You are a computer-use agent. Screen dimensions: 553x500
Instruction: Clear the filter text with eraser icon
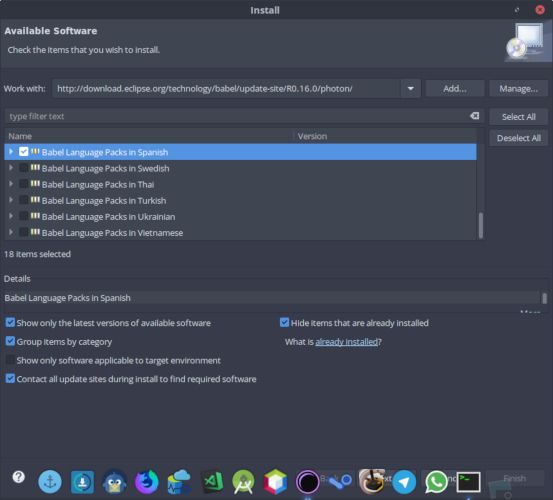click(475, 116)
